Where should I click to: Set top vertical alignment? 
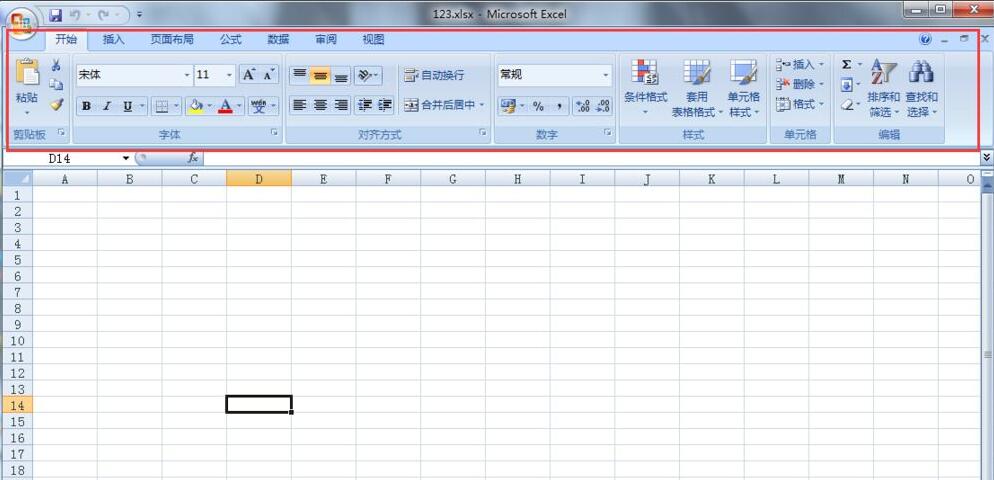[x=300, y=75]
